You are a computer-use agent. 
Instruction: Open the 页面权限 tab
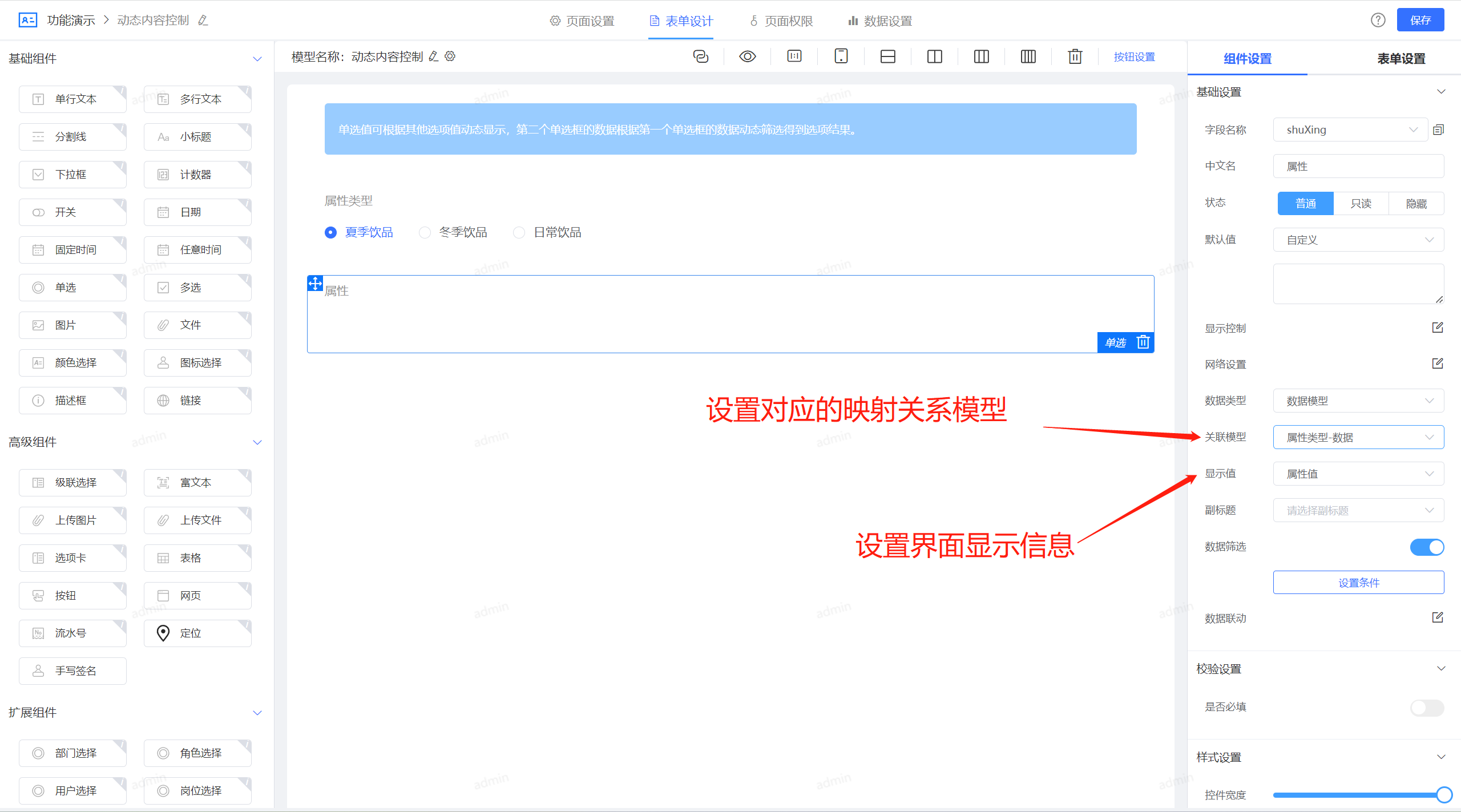pos(781,21)
